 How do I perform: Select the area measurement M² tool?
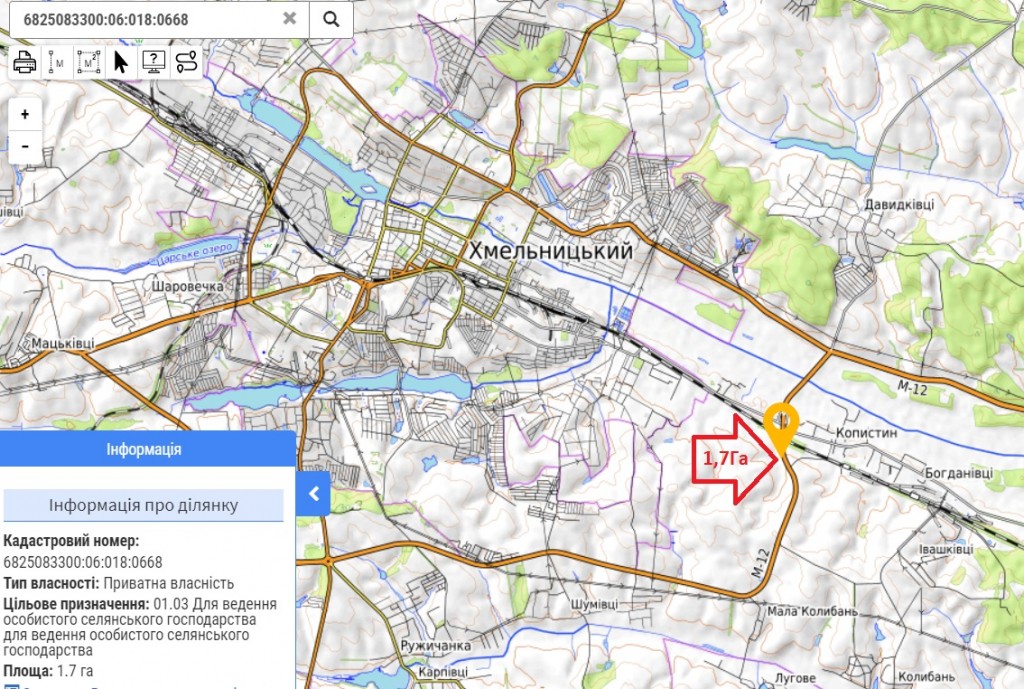coord(89,62)
